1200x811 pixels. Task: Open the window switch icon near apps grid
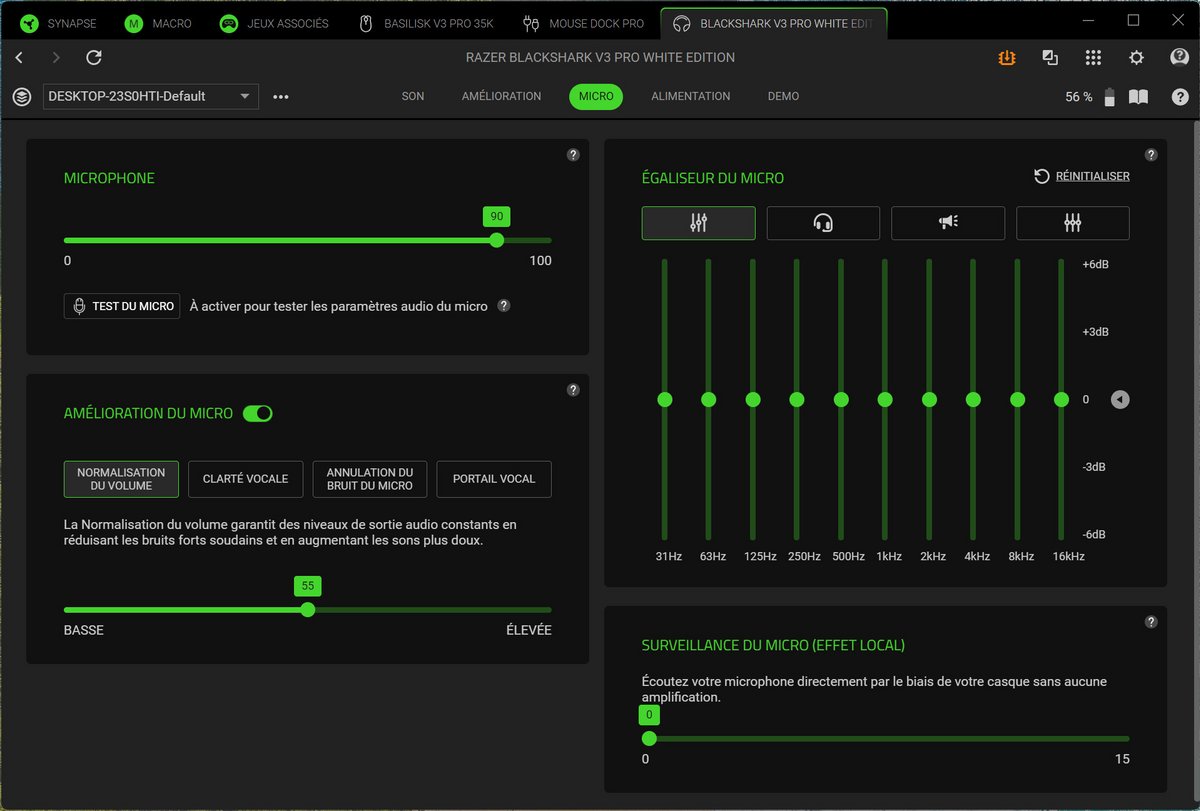tap(1050, 58)
